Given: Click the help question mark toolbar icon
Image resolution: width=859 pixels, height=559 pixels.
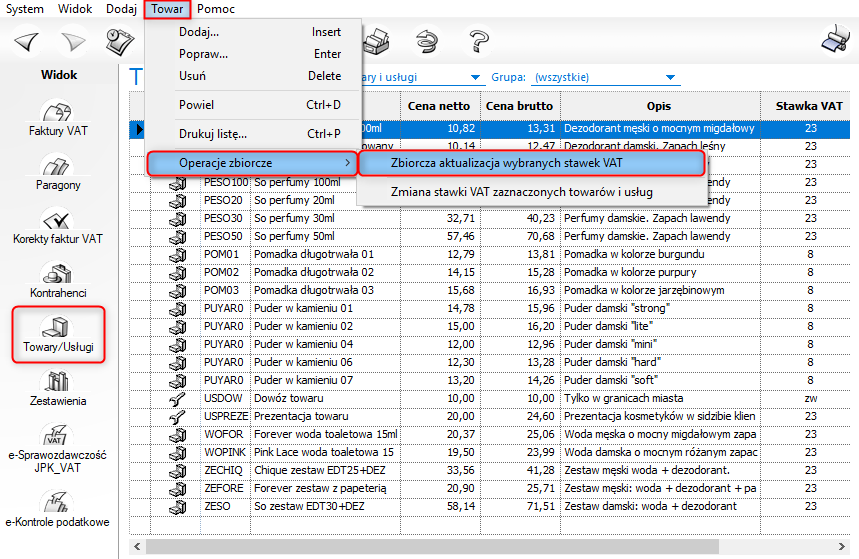Looking at the screenshot, I should pyautogui.click(x=480, y=40).
